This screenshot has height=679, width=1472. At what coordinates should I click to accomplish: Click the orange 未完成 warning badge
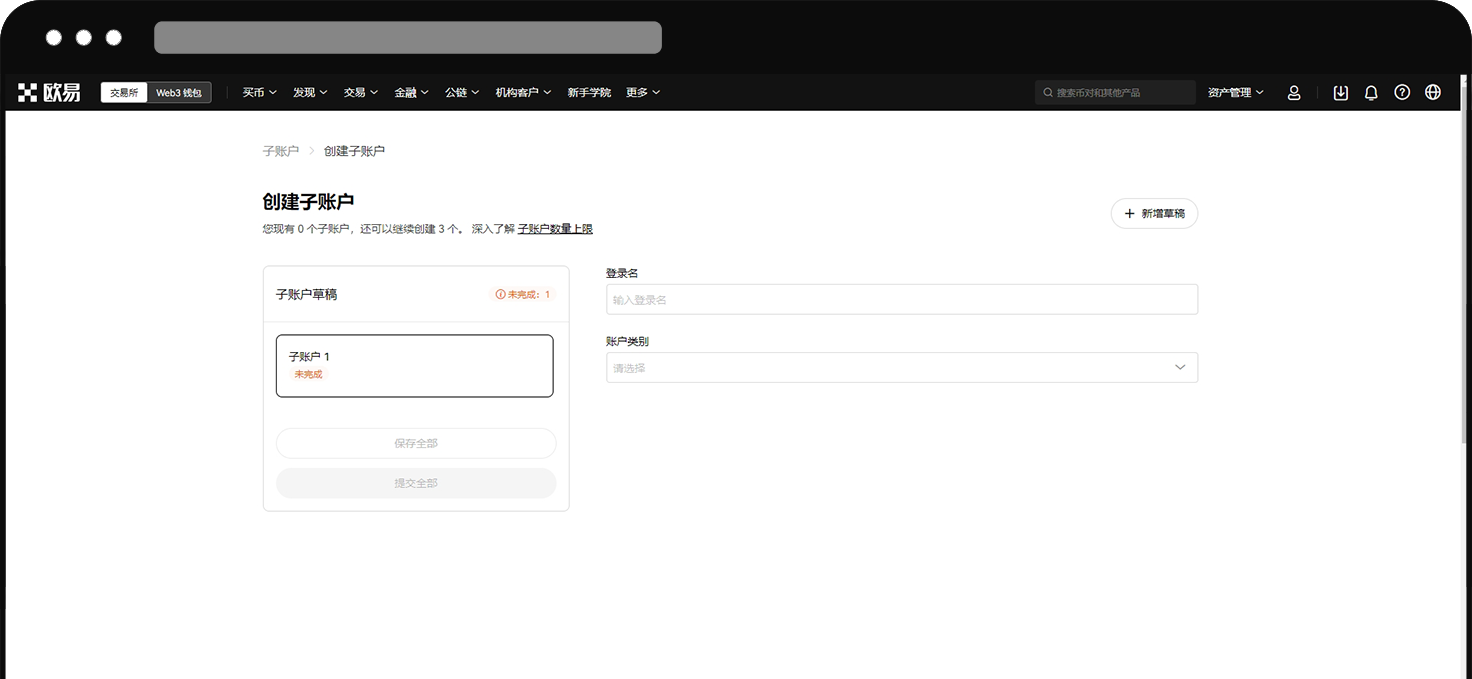pyautogui.click(x=523, y=295)
